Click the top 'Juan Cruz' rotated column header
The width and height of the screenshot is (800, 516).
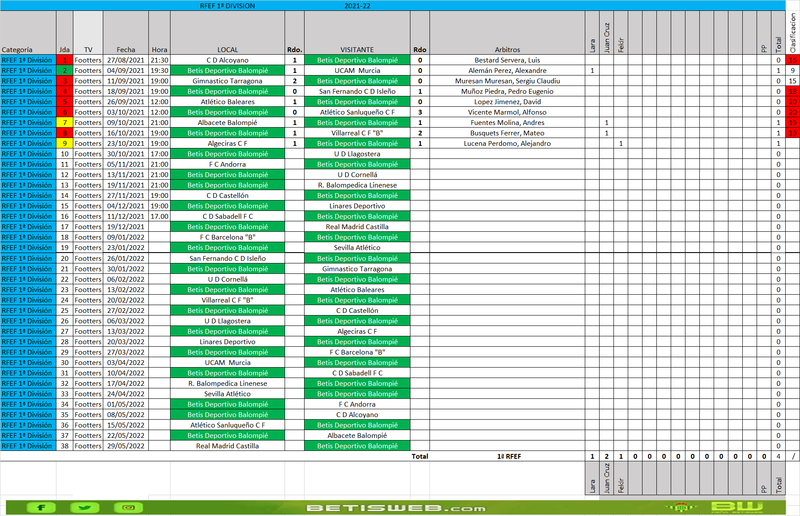click(606, 33)
